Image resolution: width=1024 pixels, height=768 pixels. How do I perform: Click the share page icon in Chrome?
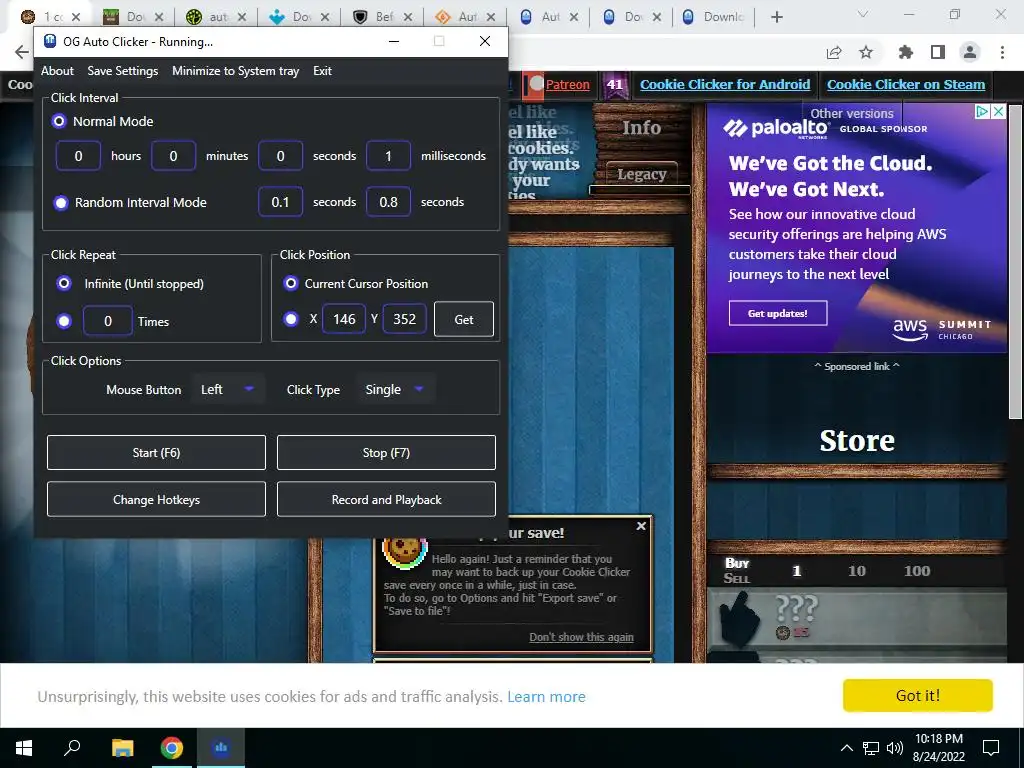pos(834,52)
